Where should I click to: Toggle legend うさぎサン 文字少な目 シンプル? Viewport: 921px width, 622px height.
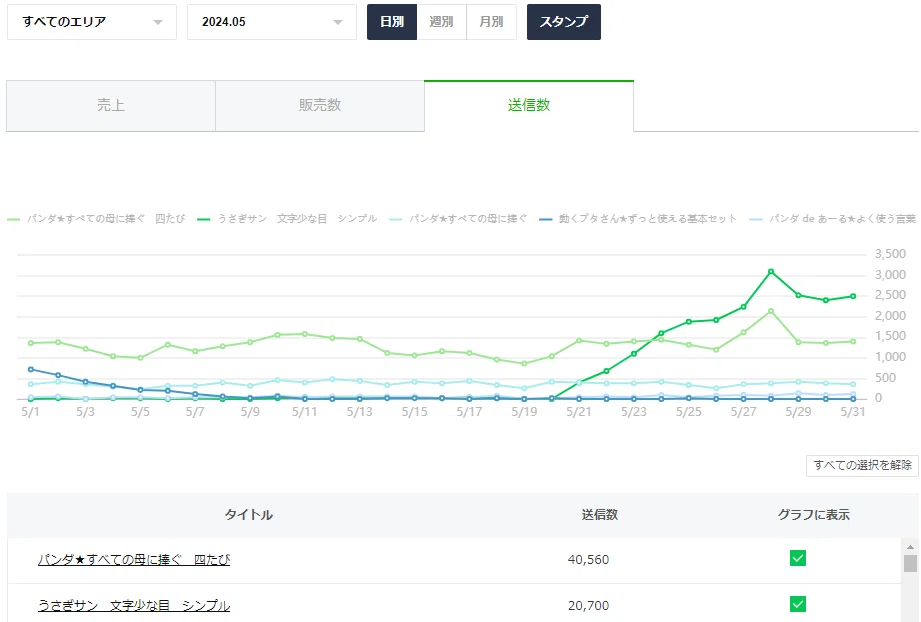click(x=287, y=218)
